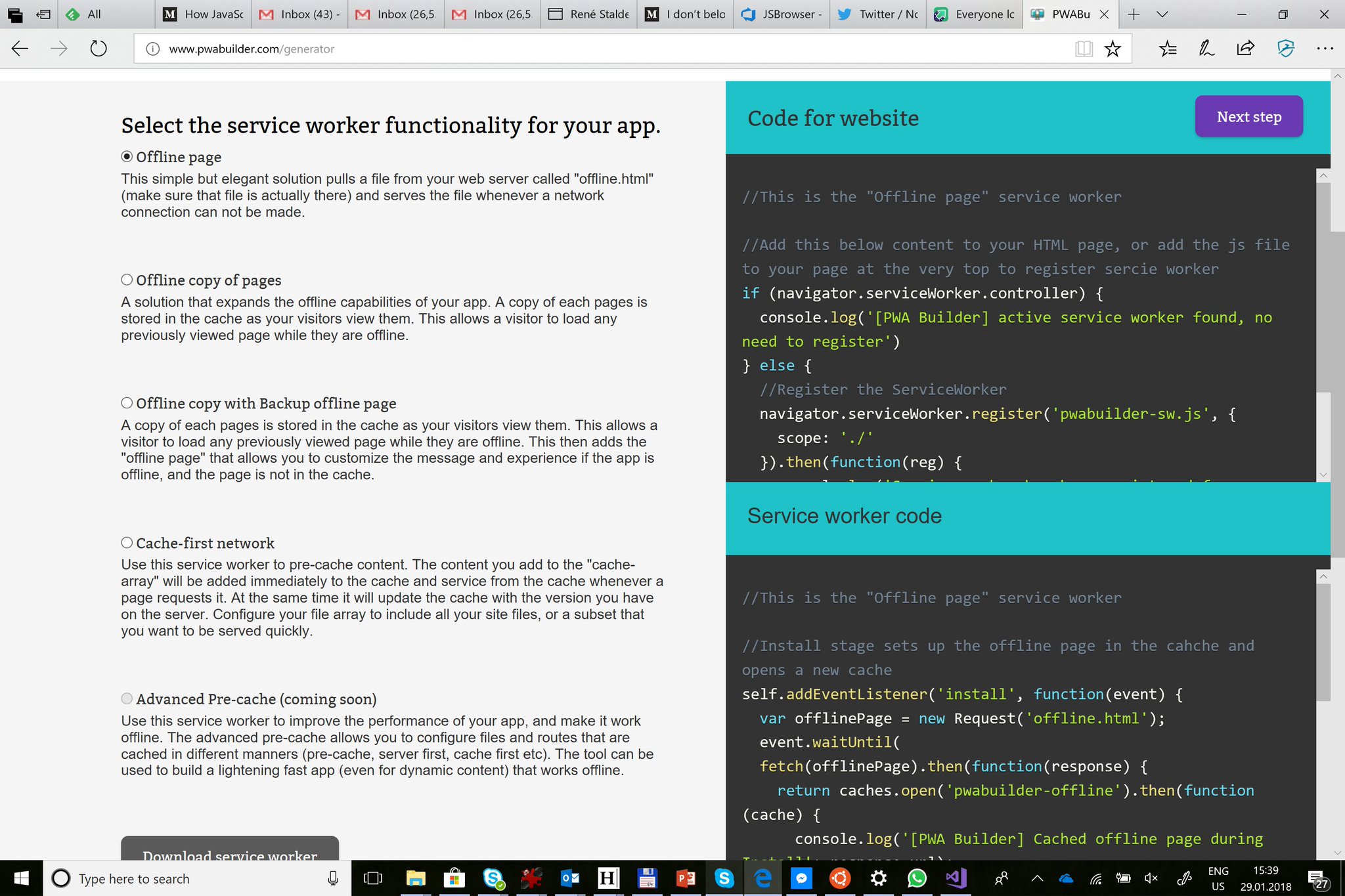The height and width of the screenshot is (896, 1345).
Task: Open the JSBrowser tab
Action: point(782,14)
